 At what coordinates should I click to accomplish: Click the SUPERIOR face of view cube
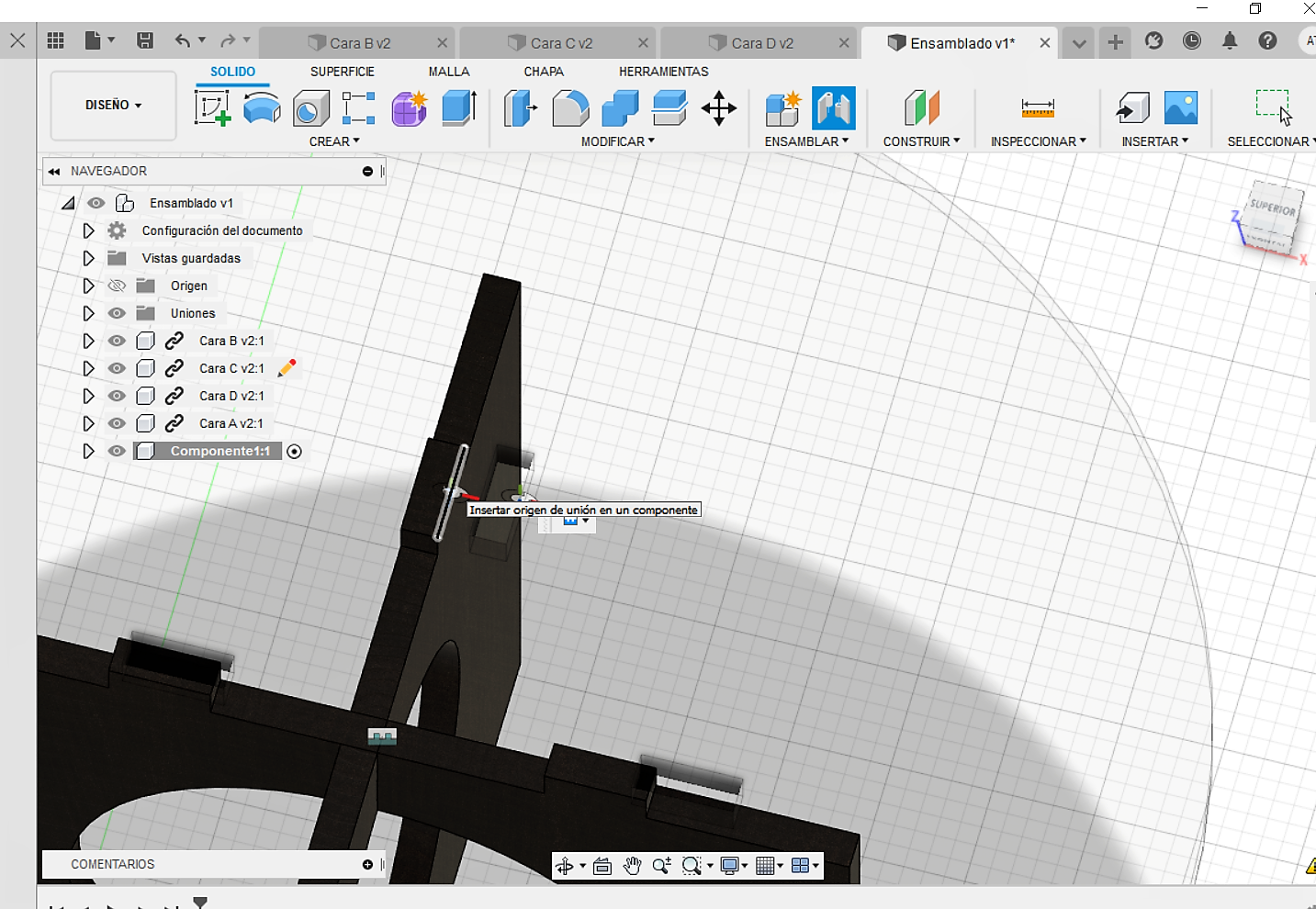coord(1275,209)
